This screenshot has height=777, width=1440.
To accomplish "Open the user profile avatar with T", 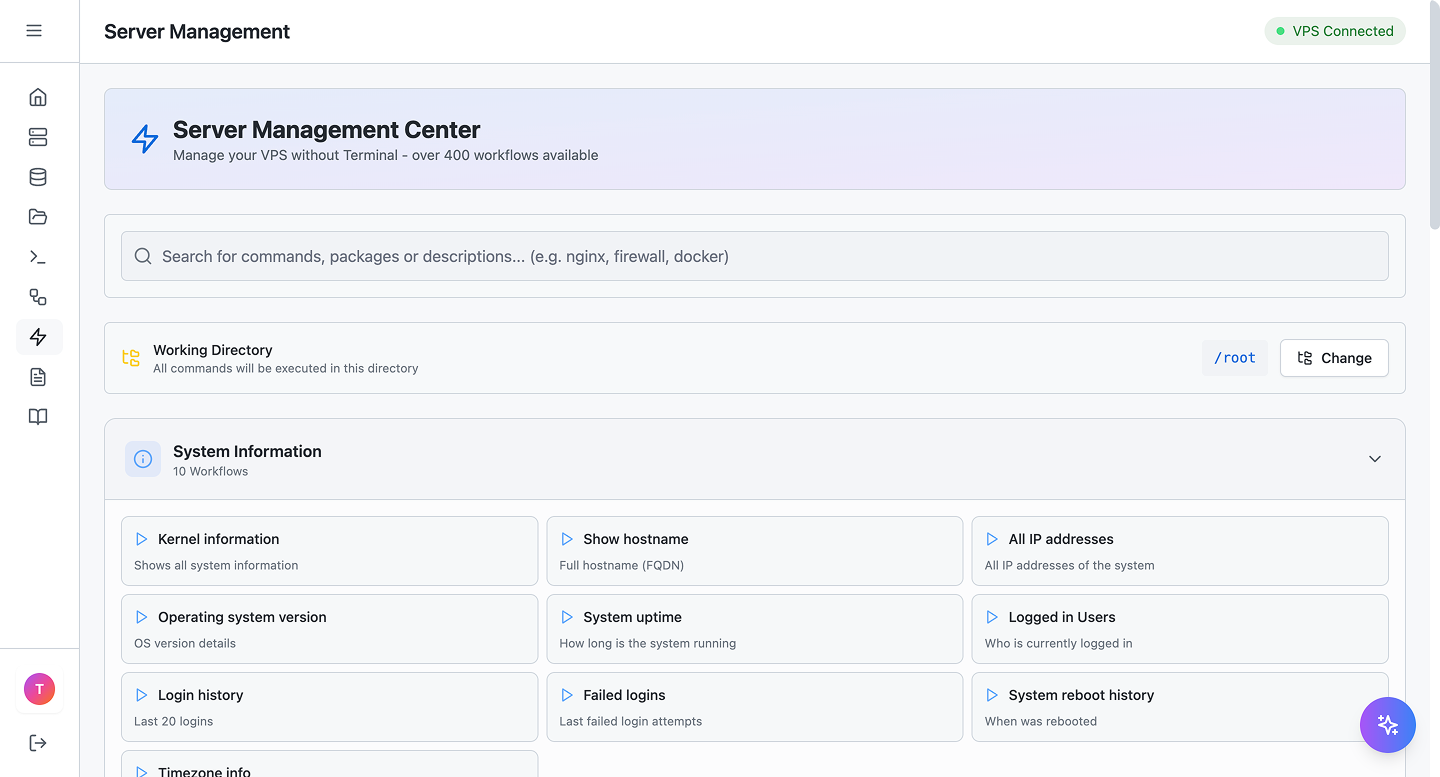I will coord(38,689).
